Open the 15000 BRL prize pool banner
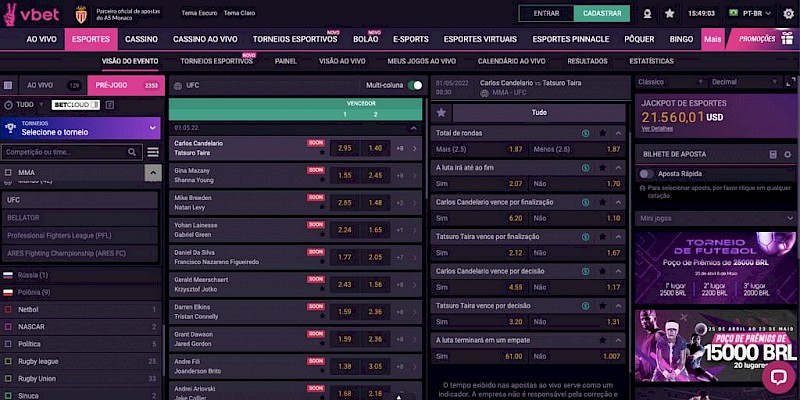Screen dimensions: 800x400 pyautogui.click(x=715, y=346)
